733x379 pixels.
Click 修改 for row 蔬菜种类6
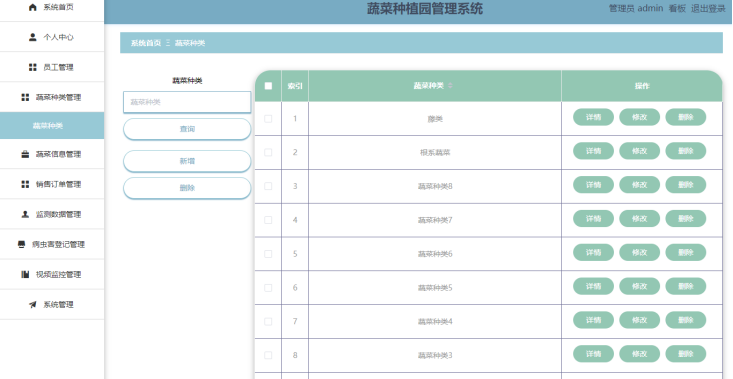click(640, 252)
